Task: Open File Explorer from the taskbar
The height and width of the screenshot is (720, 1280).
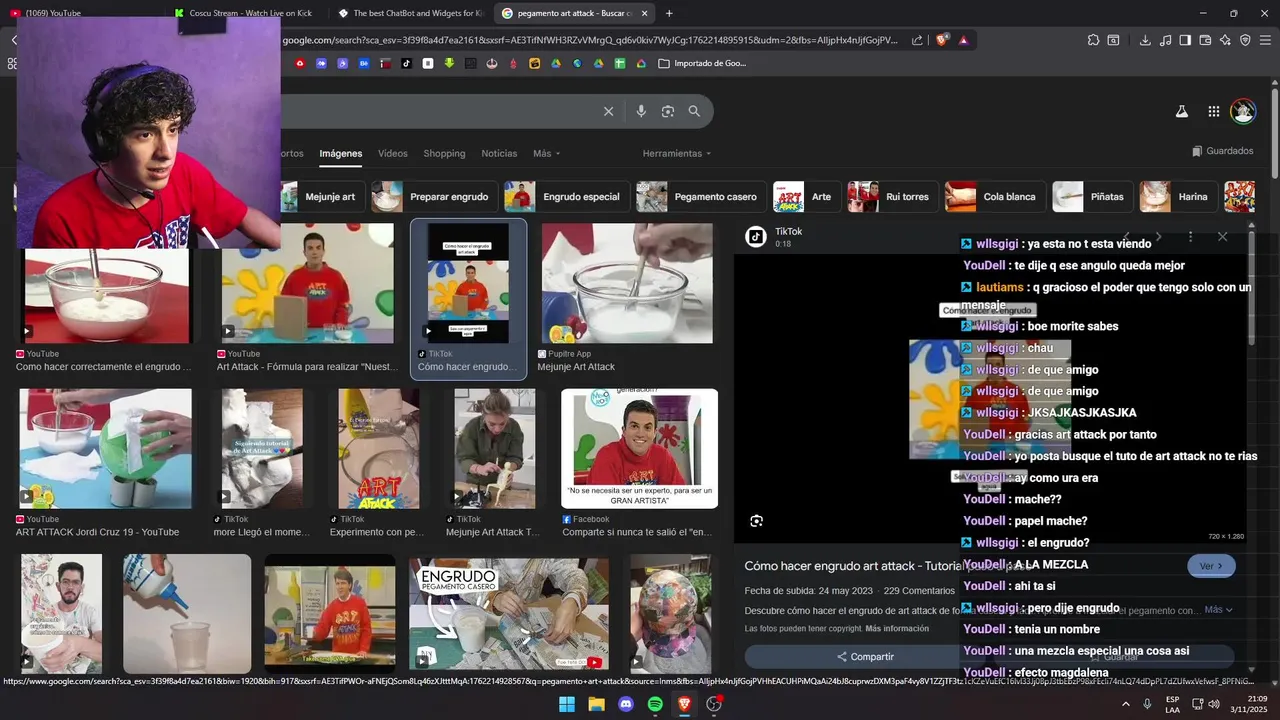Action: [596, 704]
